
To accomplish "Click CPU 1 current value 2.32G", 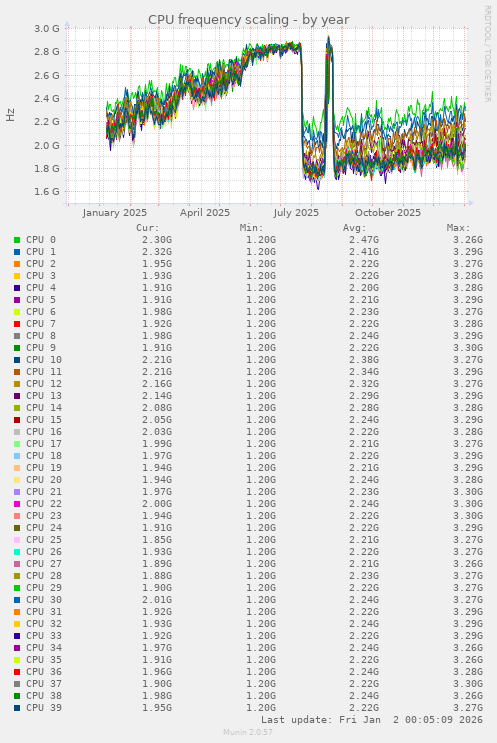I will click(x=157, y=252).
